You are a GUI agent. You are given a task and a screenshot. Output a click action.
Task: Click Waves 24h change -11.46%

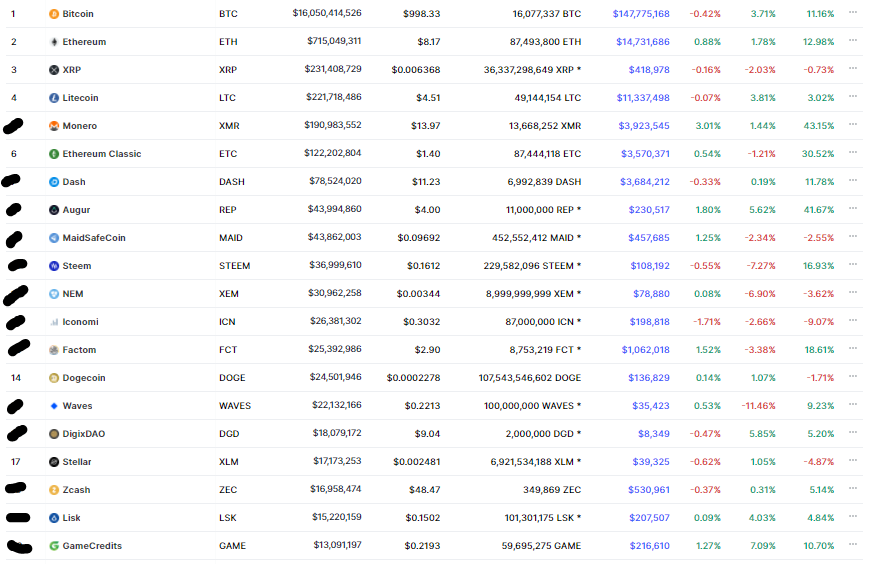coord(758,406)
